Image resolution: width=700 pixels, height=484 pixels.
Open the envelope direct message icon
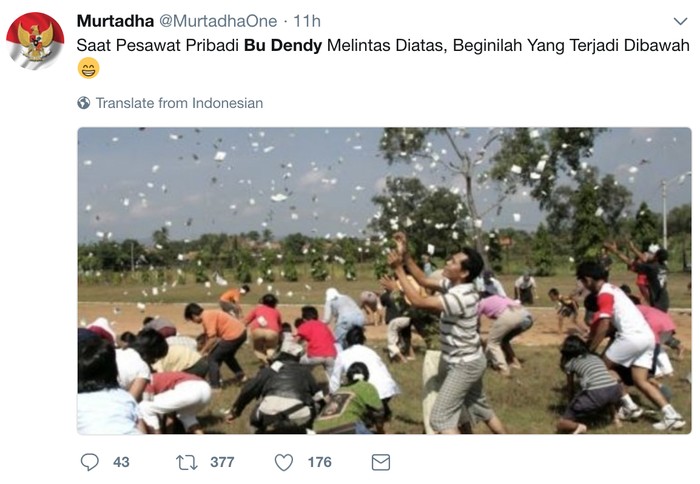380,462
